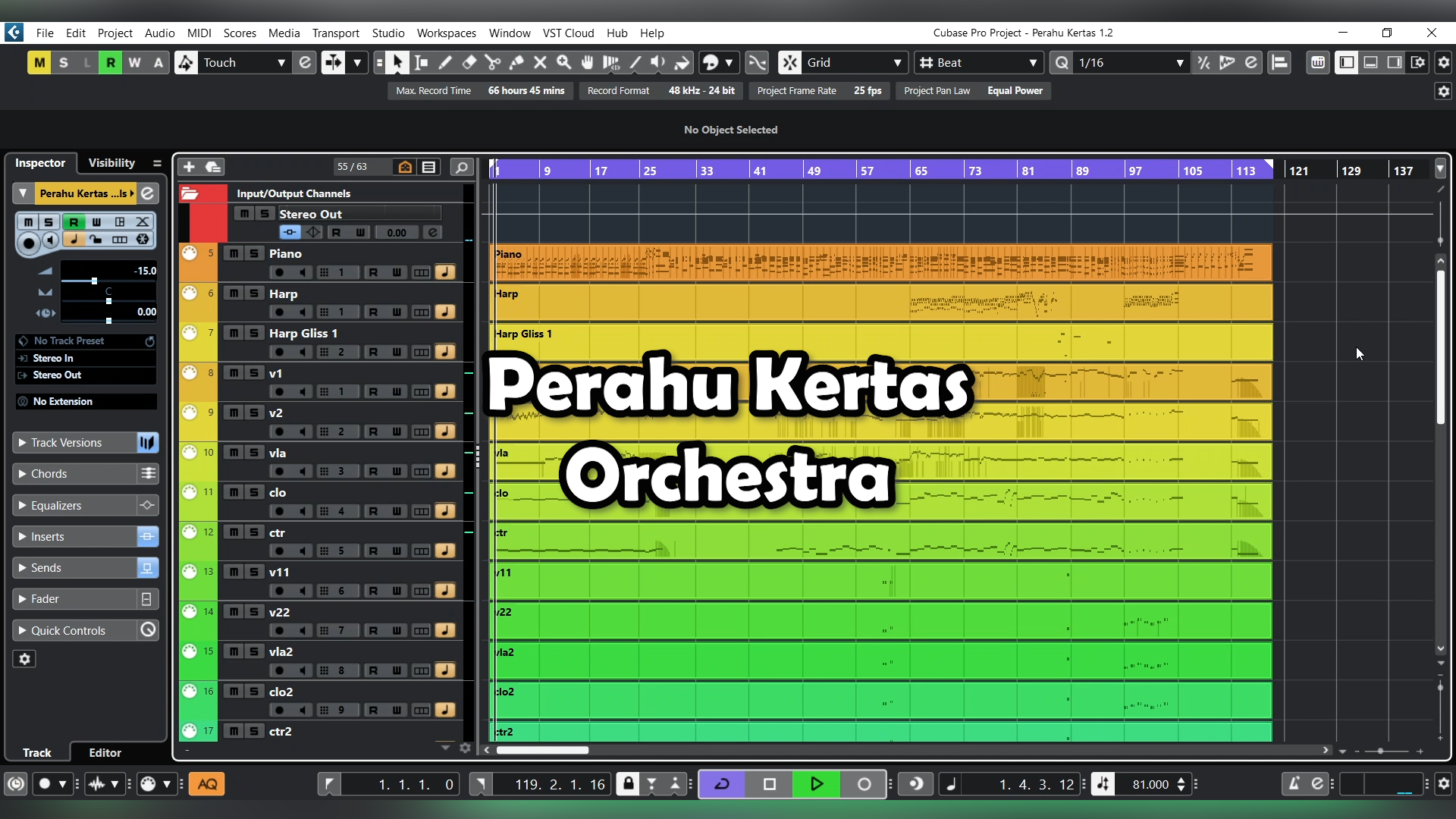Solo the Harp track

254,293
